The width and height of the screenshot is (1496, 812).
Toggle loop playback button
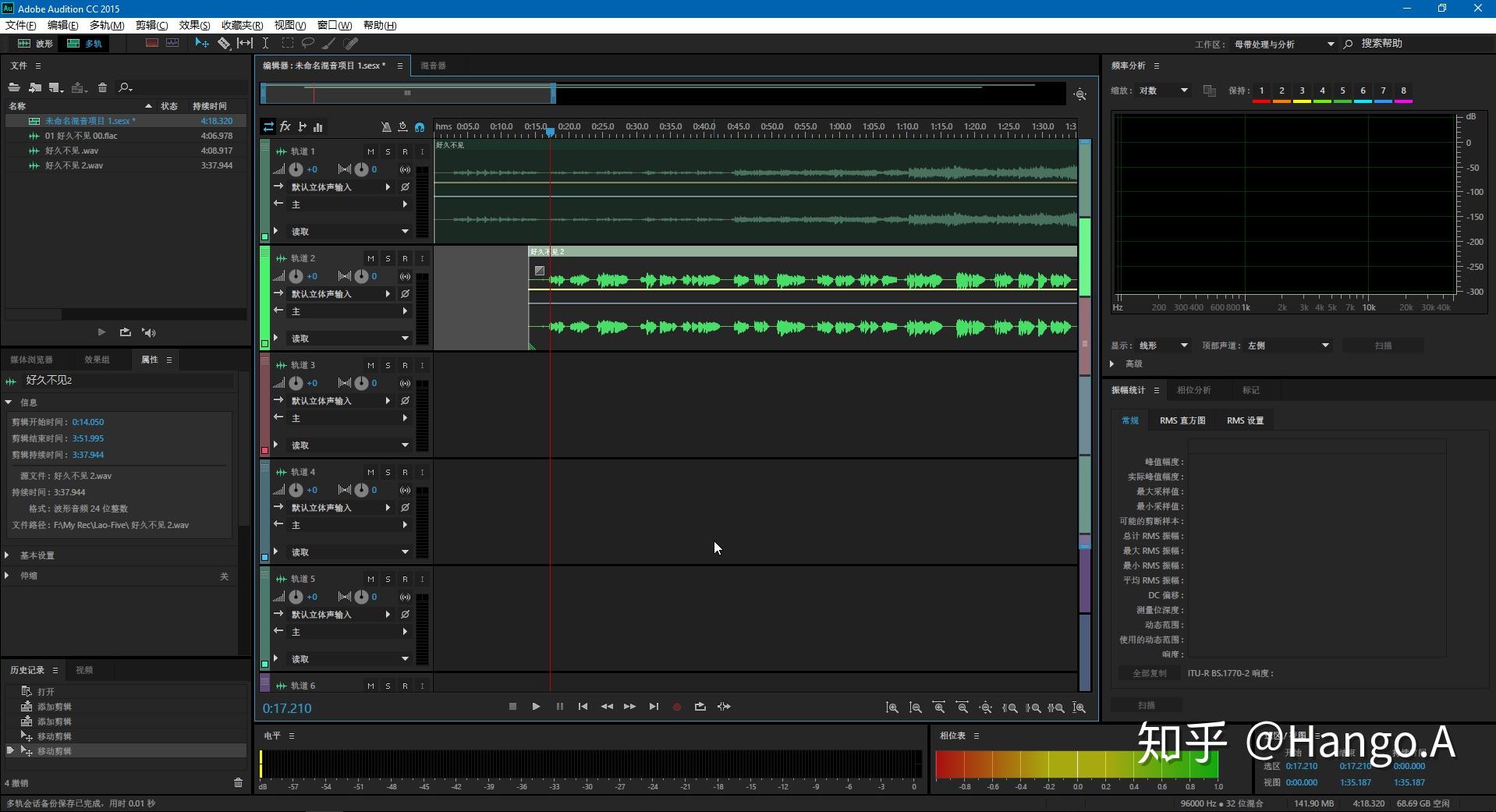(x=700, y=707)
